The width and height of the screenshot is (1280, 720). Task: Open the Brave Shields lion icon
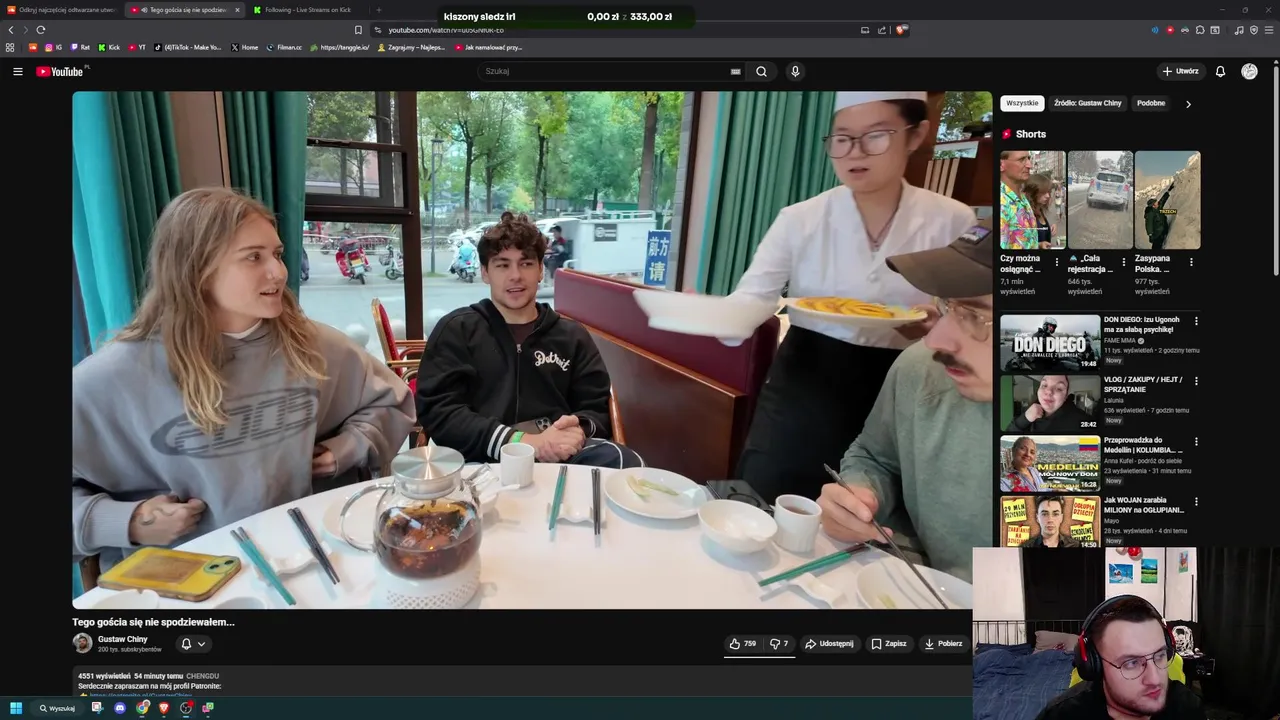pyautogui.click(x=900, y=30)
